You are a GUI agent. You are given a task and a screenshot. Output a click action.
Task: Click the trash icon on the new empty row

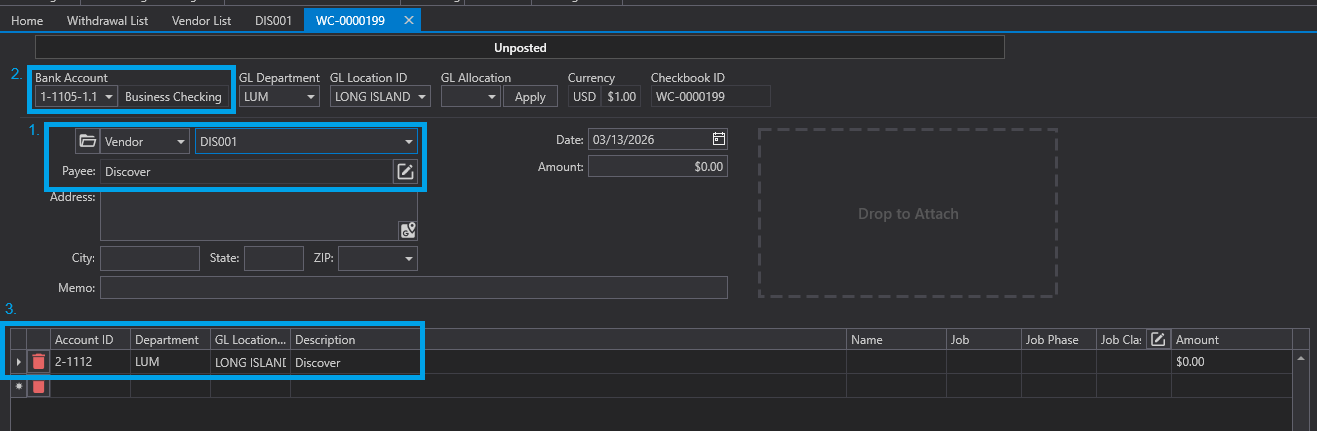coord(38,386)
